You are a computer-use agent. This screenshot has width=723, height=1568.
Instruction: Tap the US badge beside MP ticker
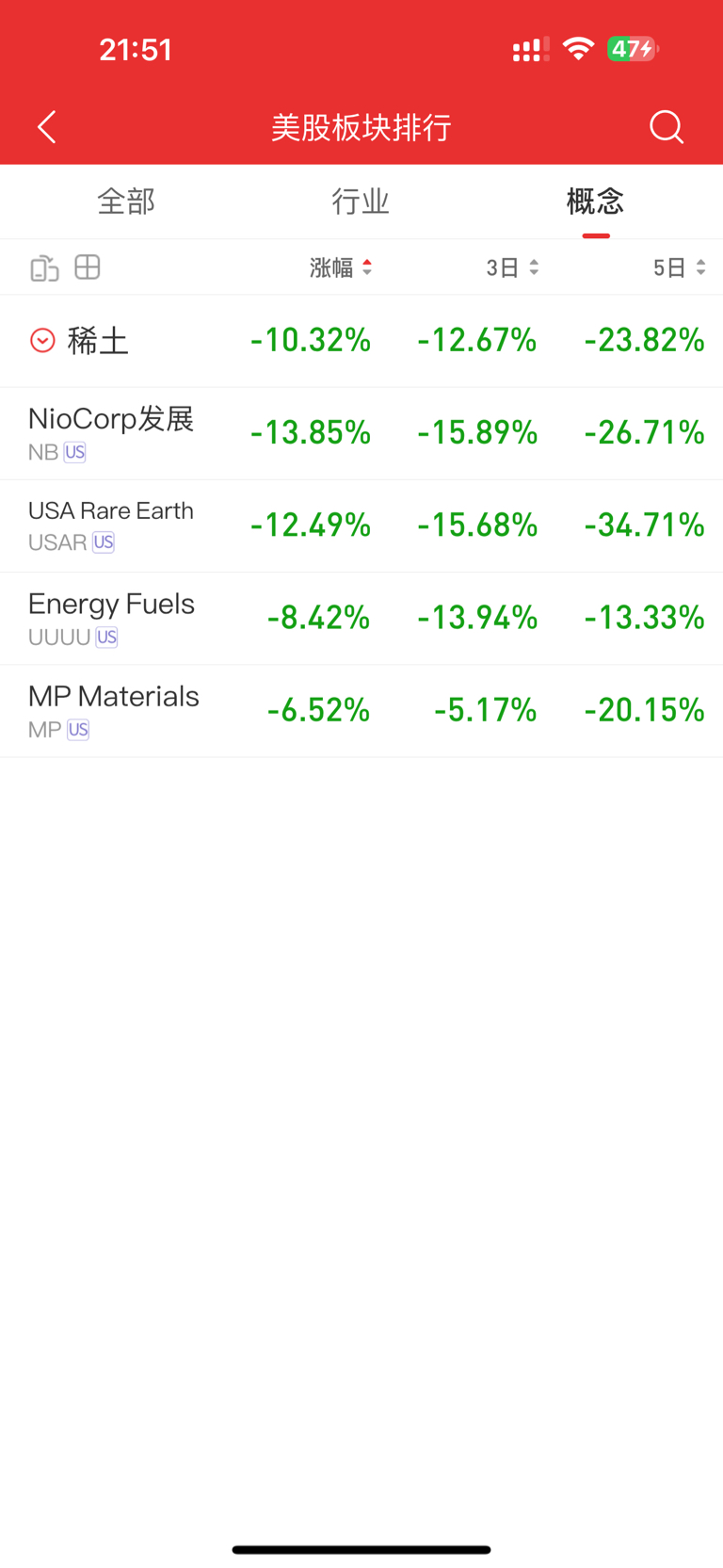[78, 730]
